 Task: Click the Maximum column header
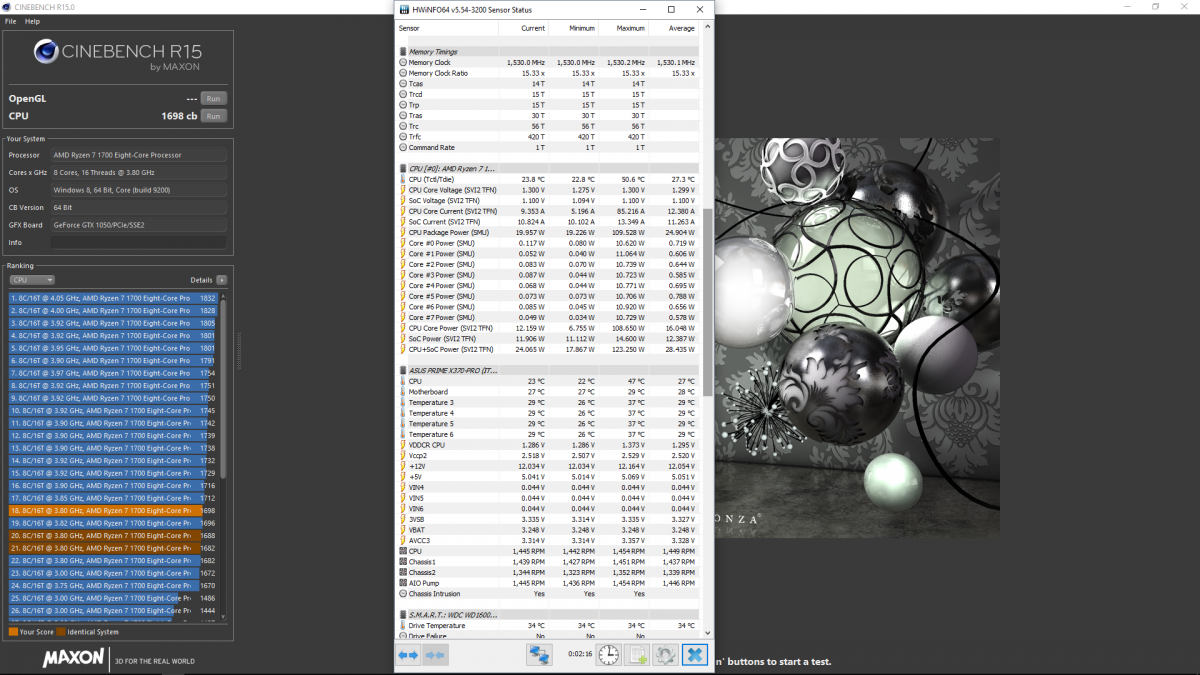[x=623, y=28]
